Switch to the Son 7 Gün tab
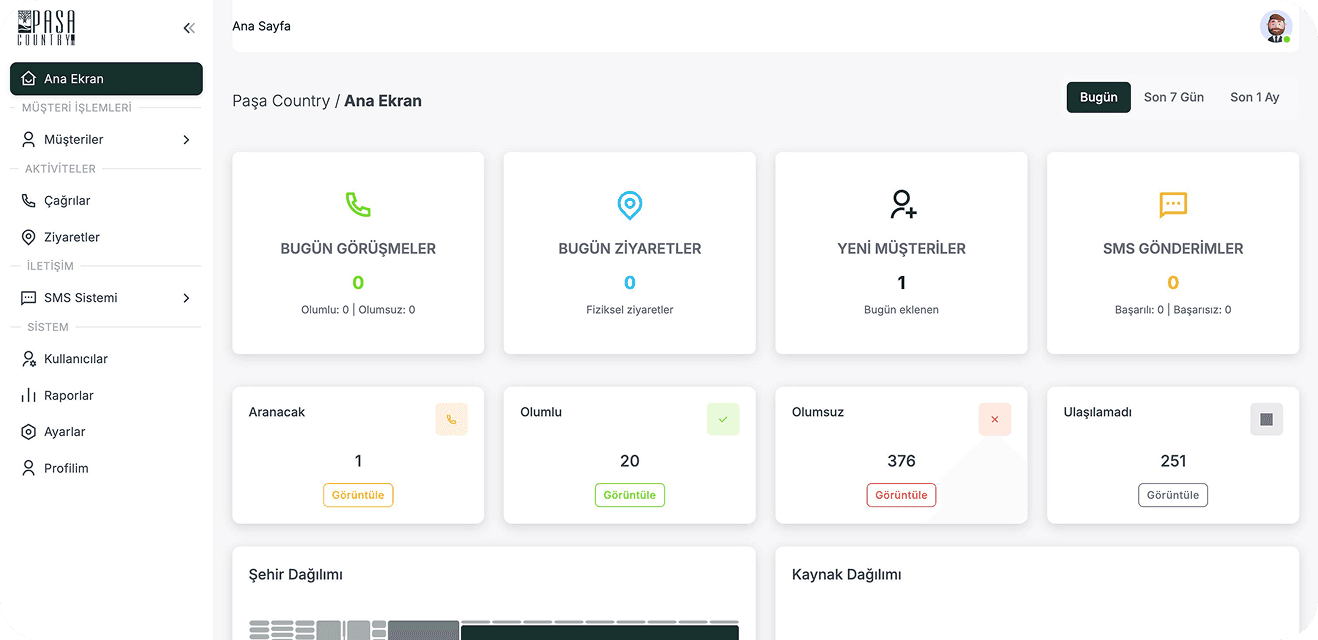This screenshot has width=1318, height=640. (x=1173, y=97)
